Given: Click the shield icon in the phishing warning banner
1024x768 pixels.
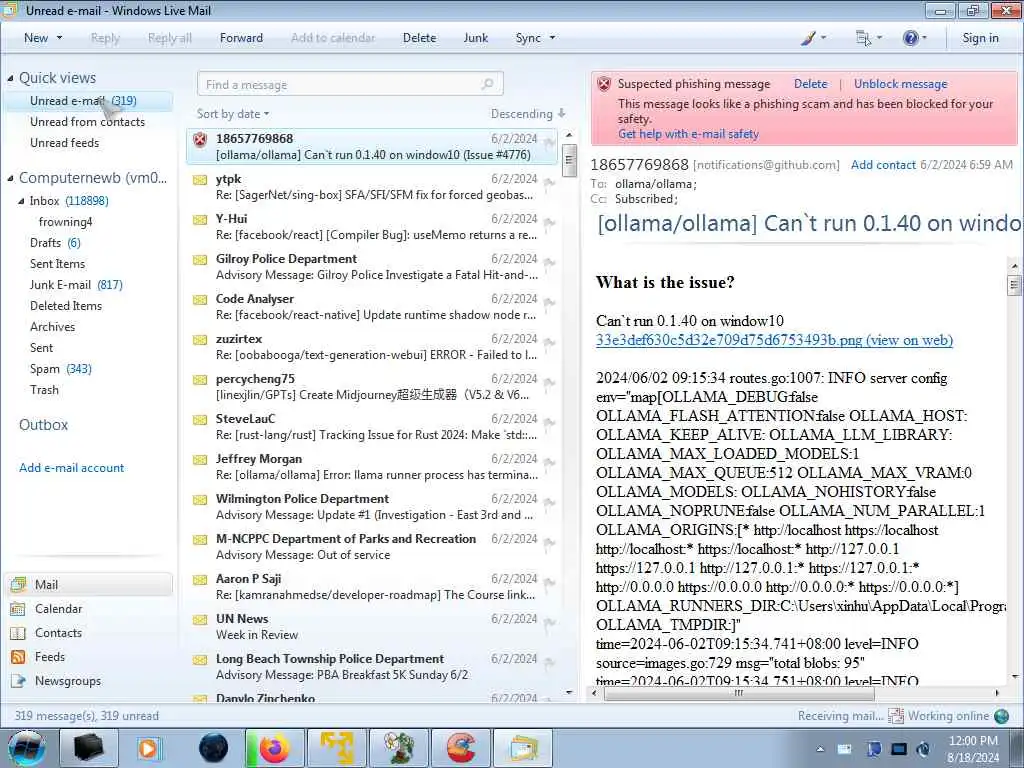Looking at the screenshot, I should [x=604, y=84].
